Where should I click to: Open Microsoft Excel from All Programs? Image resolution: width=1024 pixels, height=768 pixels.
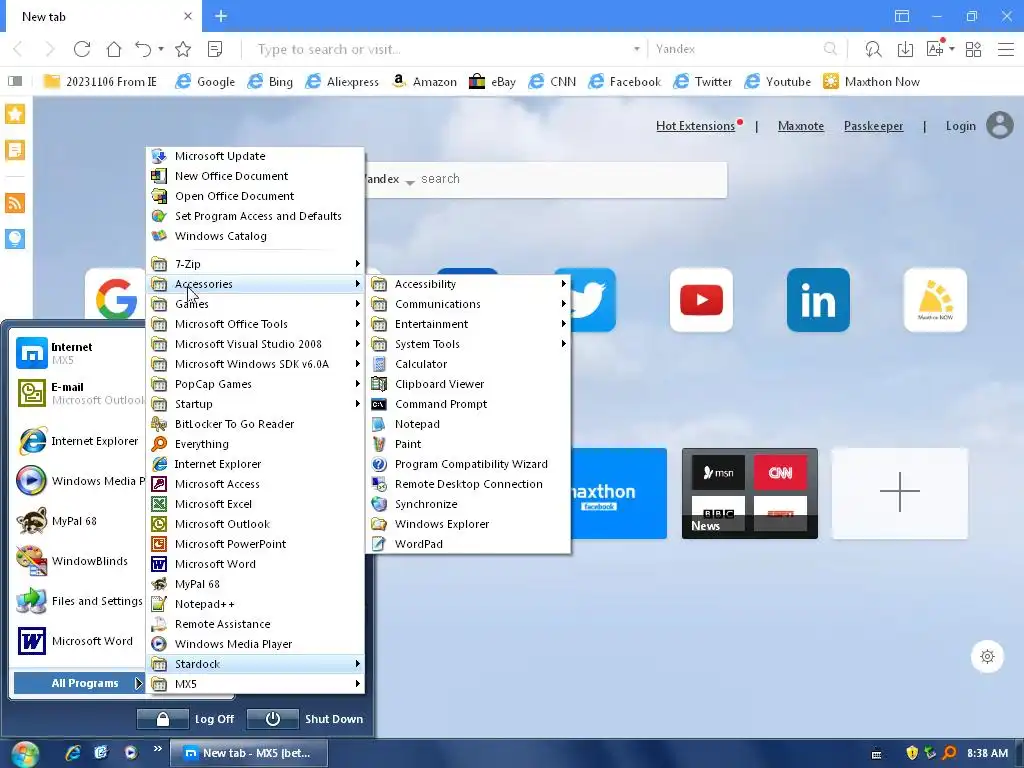click(255, 504)
